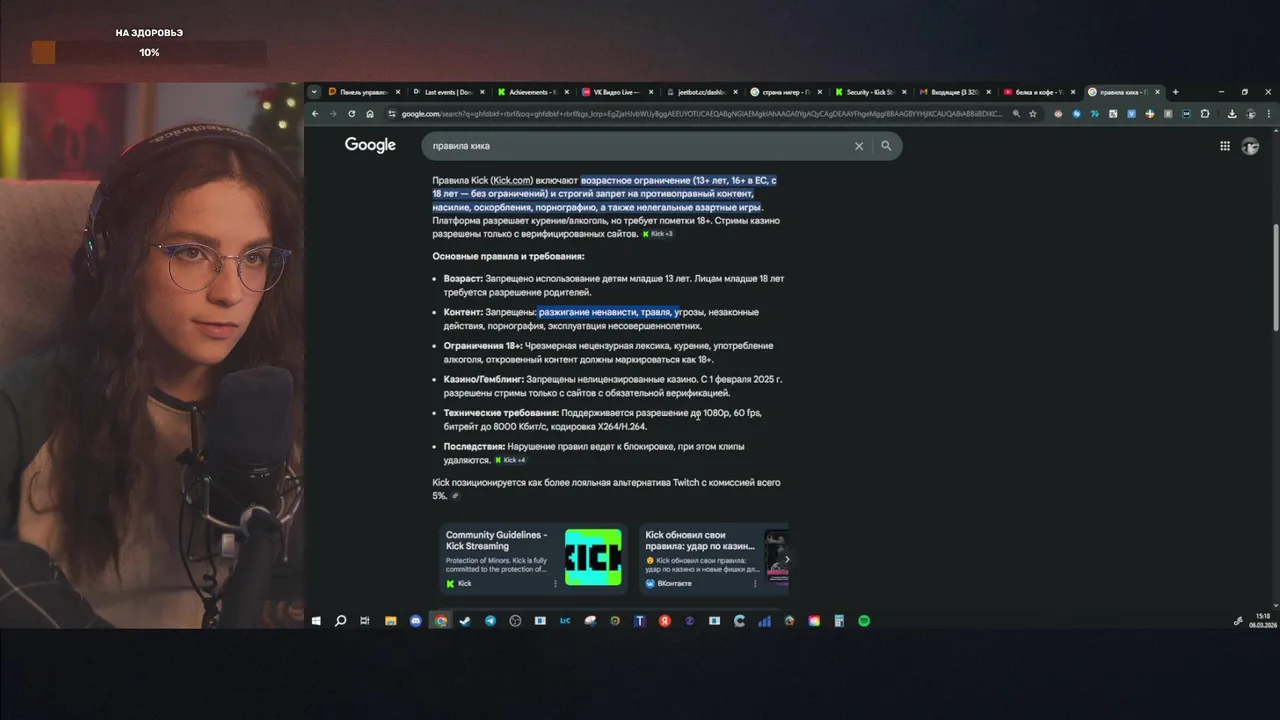Viewport: 1280px width, 720px height.
Task: Click the Технические требования: bullet label
Action: 501,413
